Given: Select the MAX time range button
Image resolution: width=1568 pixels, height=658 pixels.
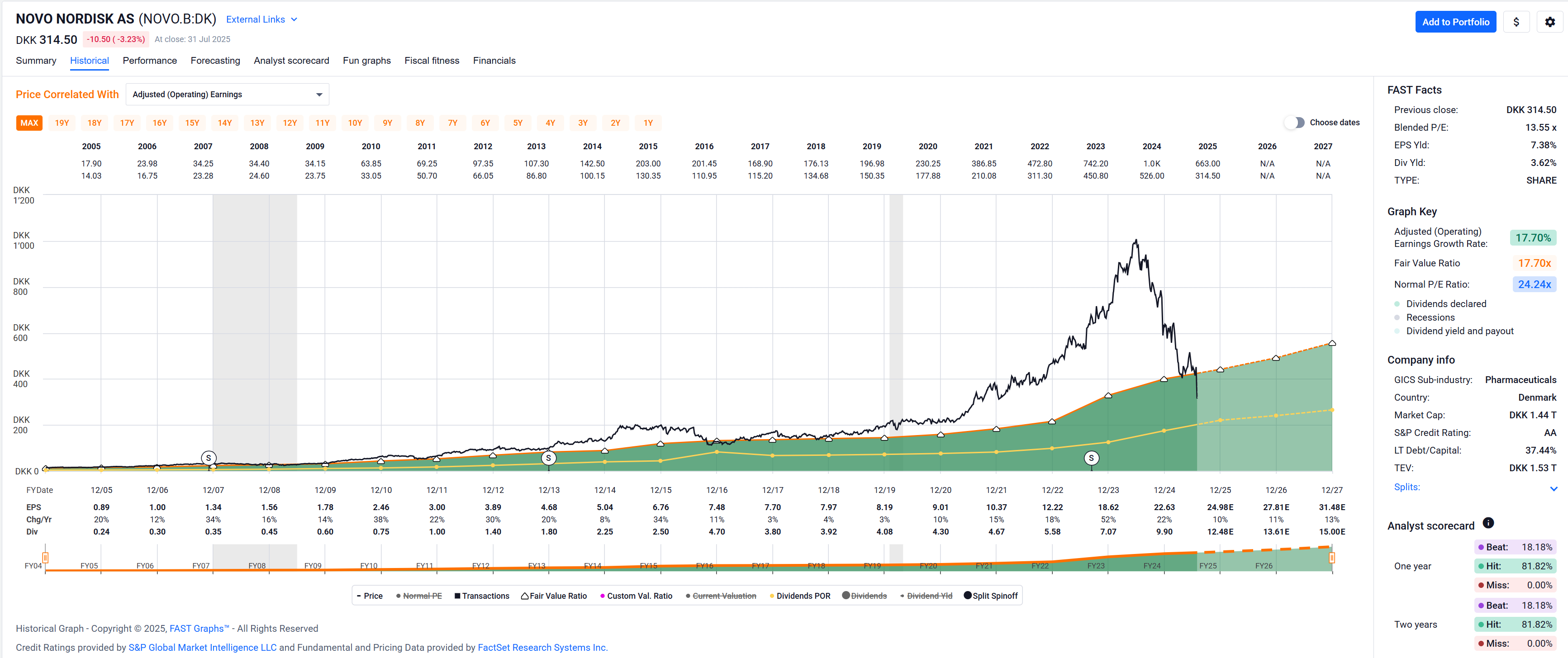Looking at the screenshot, I should [x=29, y=123].
